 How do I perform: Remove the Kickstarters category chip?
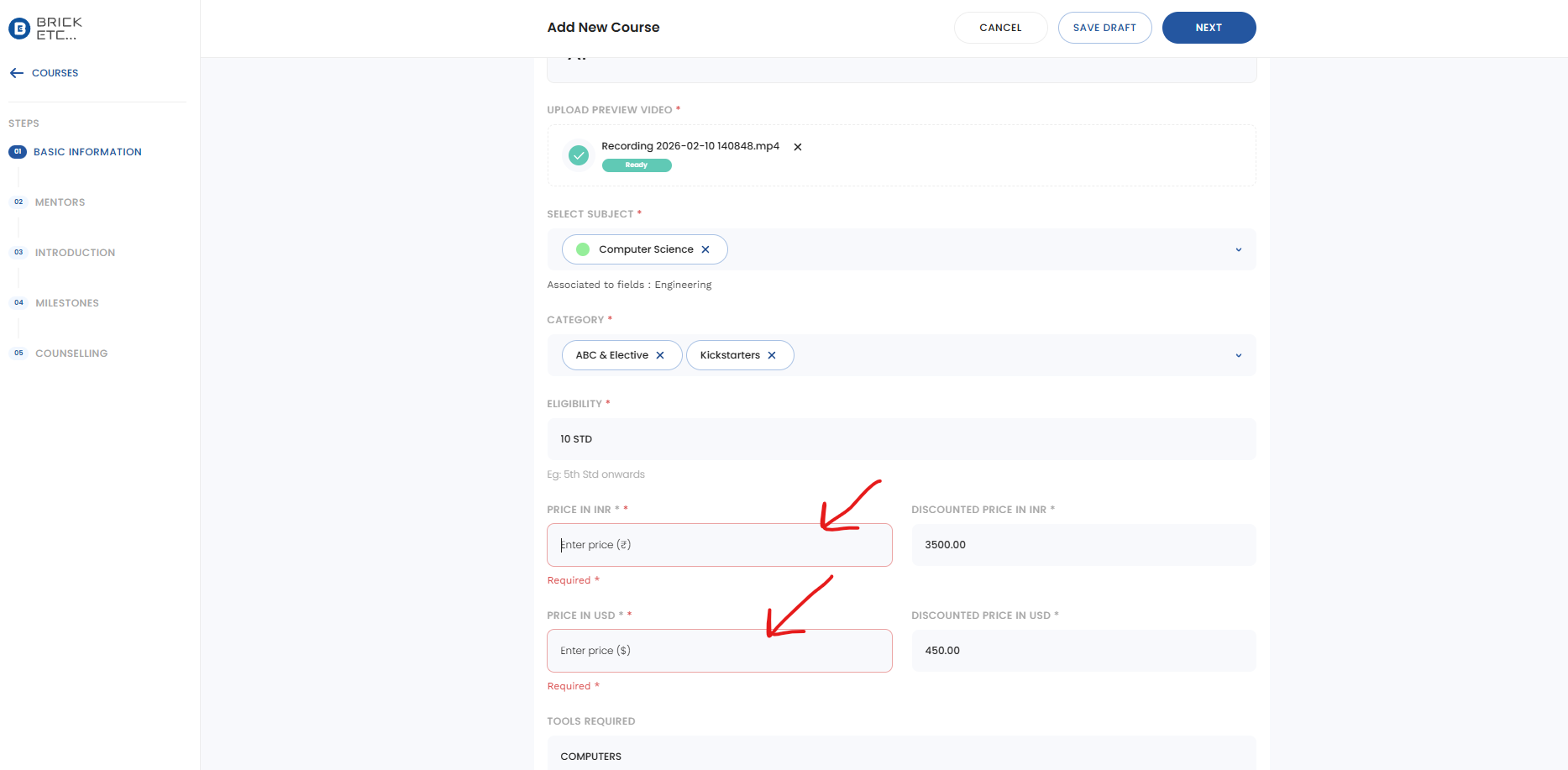pyautogui.click(x=772, y=355)
